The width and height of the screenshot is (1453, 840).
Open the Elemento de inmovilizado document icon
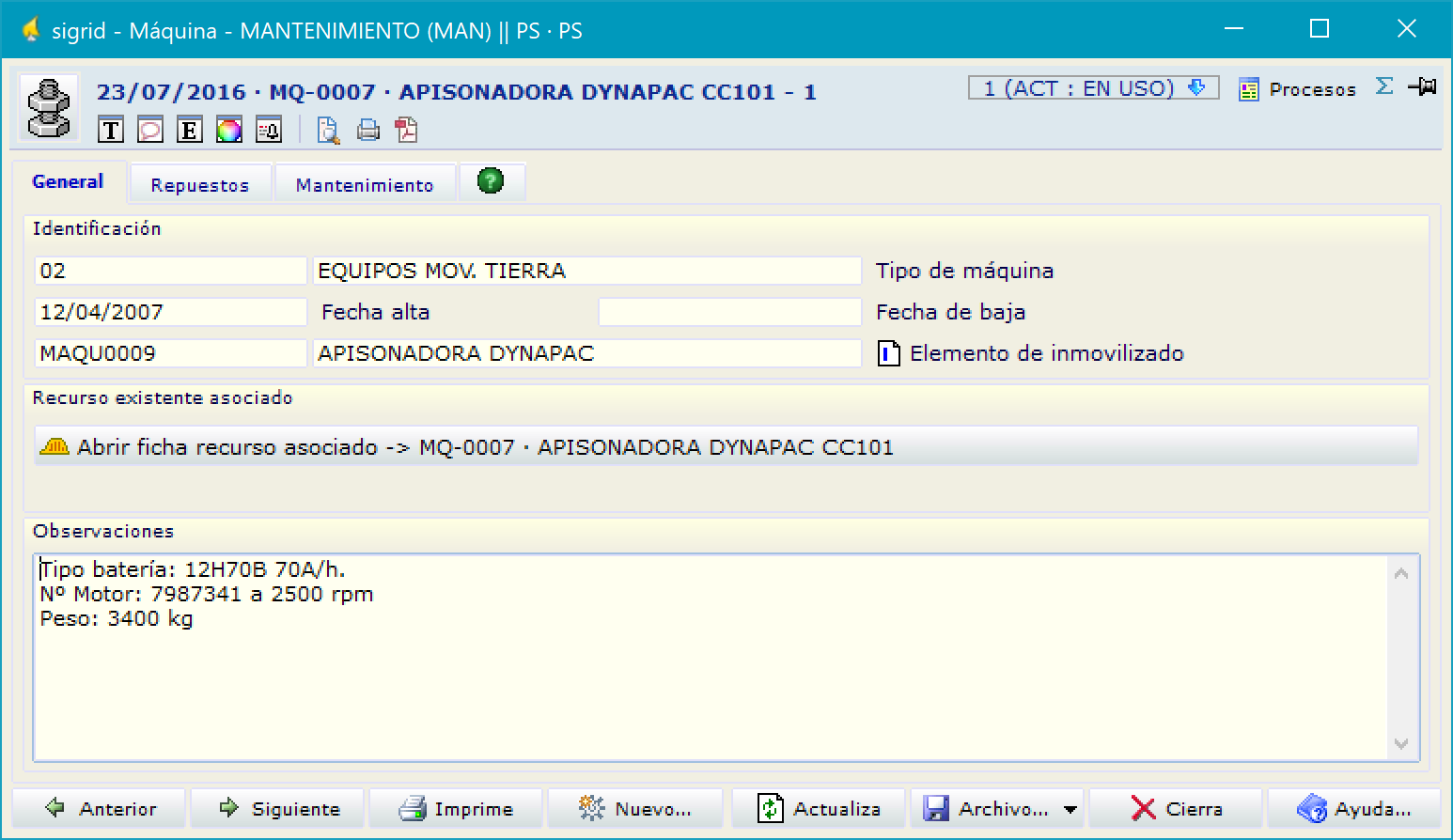coord(888,353)
